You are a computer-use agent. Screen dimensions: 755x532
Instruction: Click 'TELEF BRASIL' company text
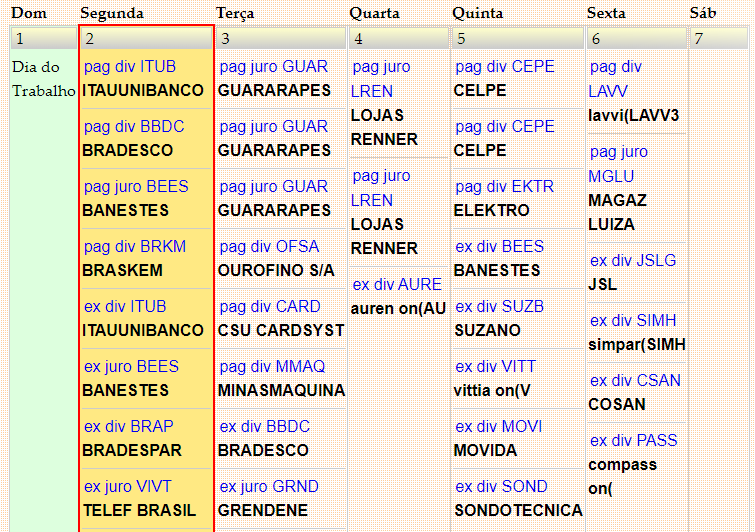point(139,510)
